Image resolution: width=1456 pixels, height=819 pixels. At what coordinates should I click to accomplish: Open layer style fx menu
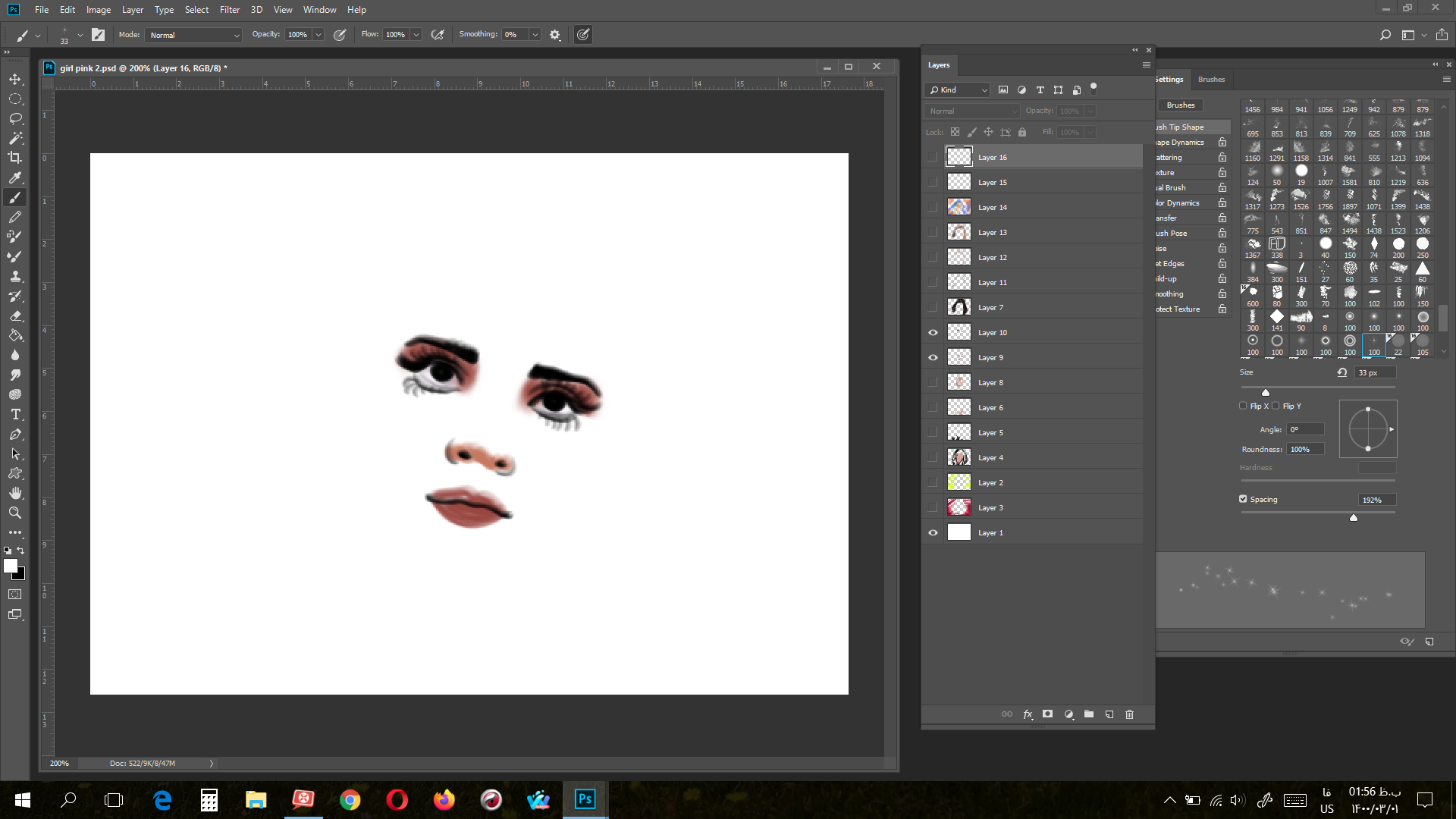click(x=1028, y=714)
